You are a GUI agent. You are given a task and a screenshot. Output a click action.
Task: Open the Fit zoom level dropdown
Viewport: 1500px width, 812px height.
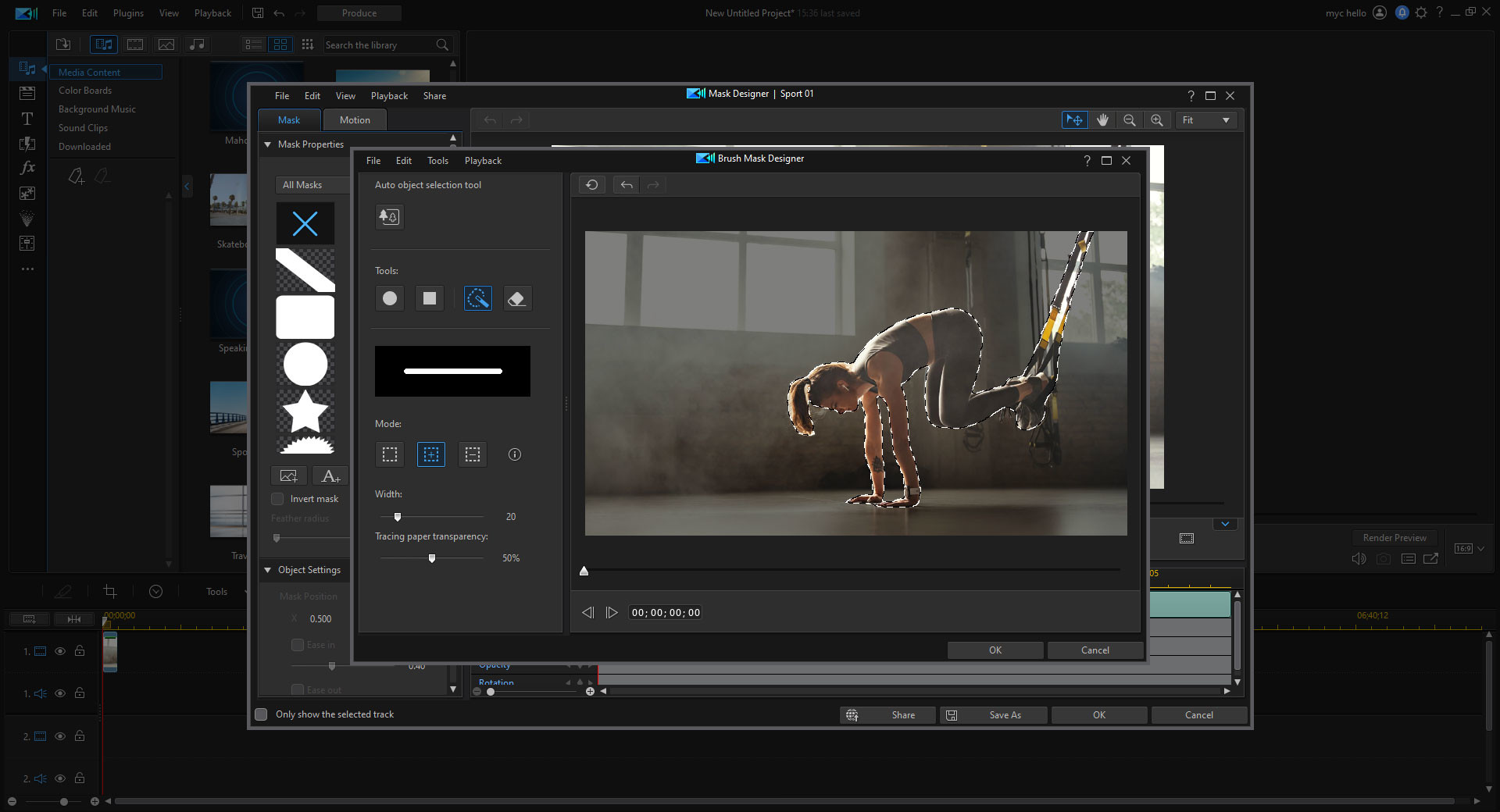tap(1205, 119)
